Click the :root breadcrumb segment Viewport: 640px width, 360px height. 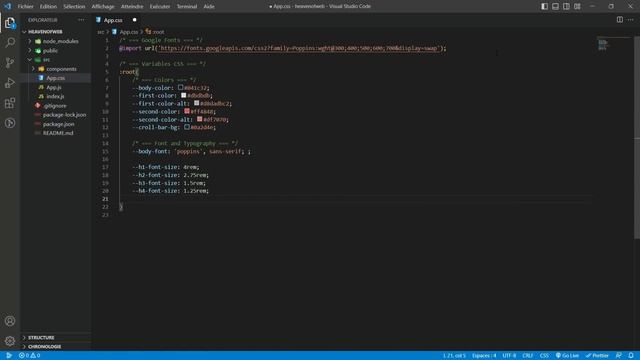pyautogui.click(x=158, y=32)
